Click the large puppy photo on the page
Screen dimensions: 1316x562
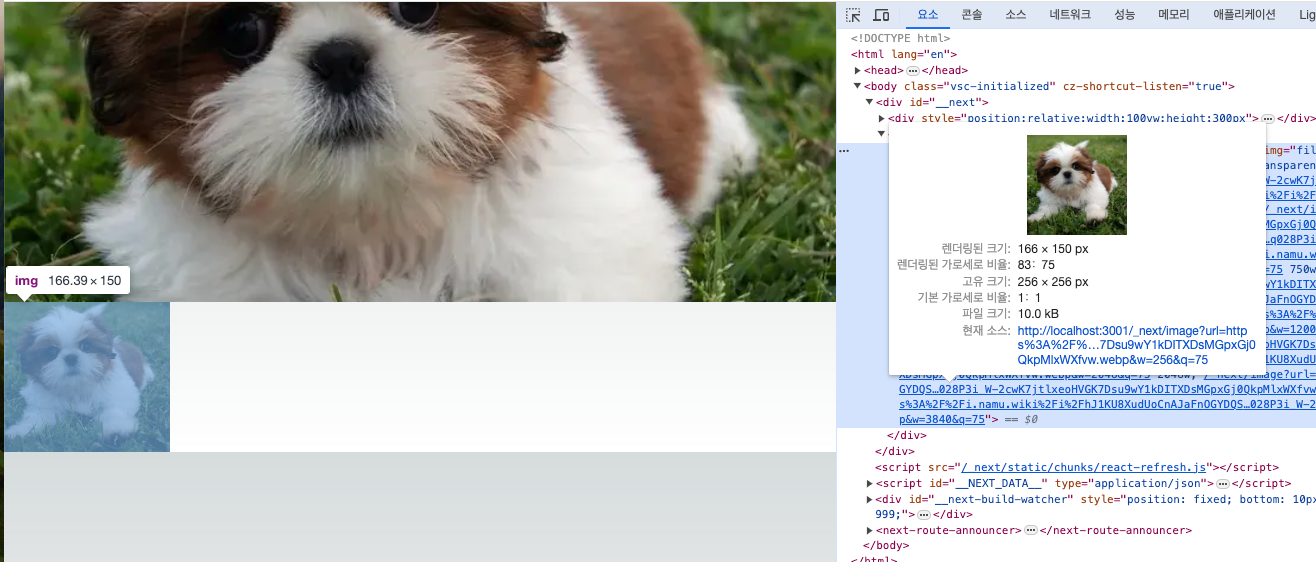pos(419,150)
